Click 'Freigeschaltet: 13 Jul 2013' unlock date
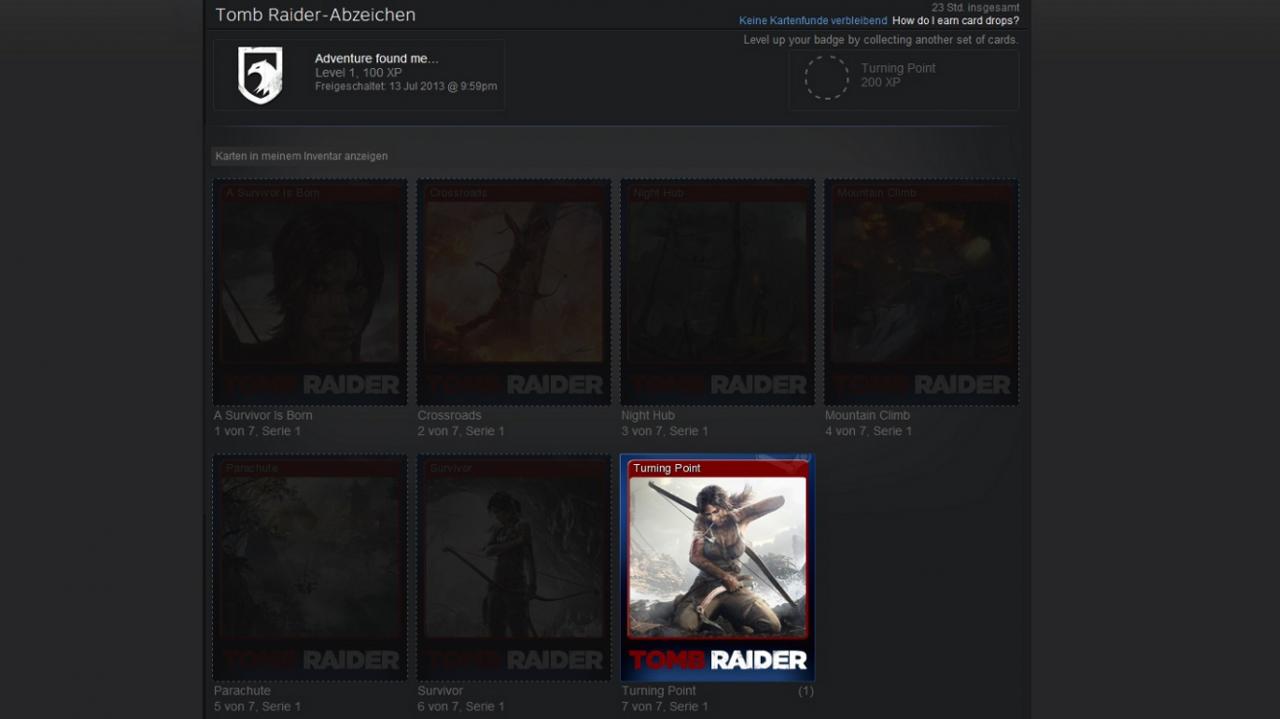This screenshot has width=1280, height=719. click(x=406, y=87)
